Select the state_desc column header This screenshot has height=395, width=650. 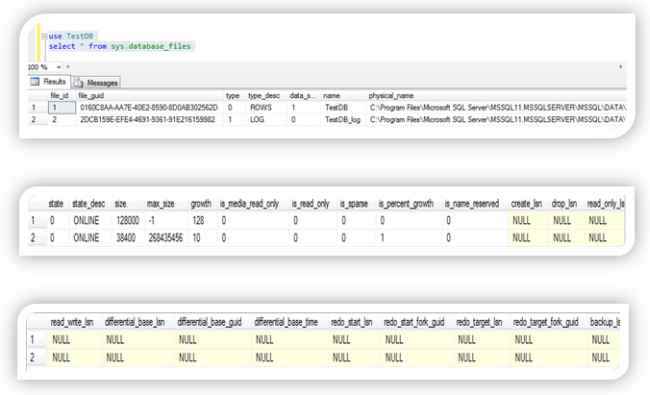click(x=89, y=204)
